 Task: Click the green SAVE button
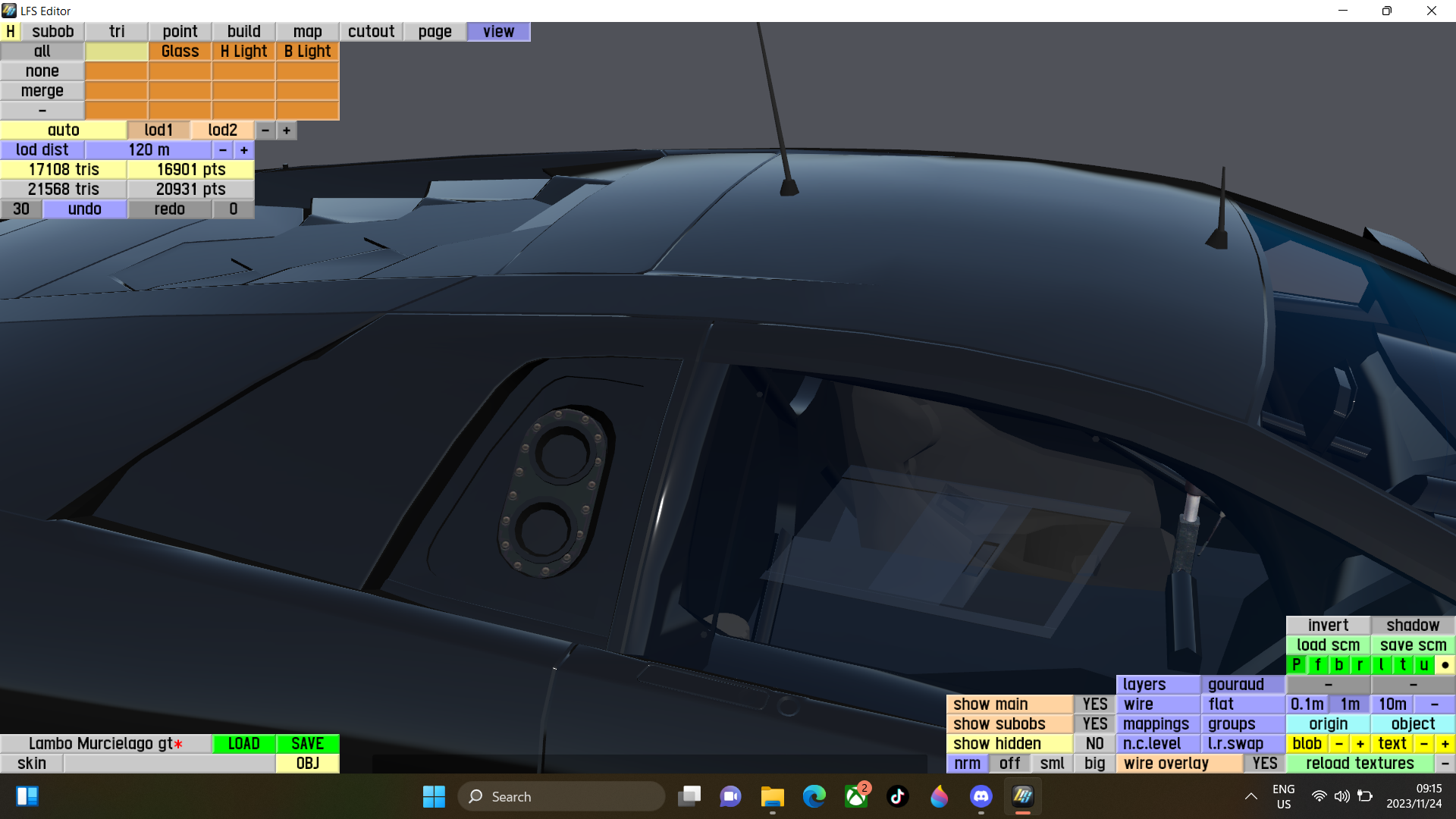click(307, 744)
